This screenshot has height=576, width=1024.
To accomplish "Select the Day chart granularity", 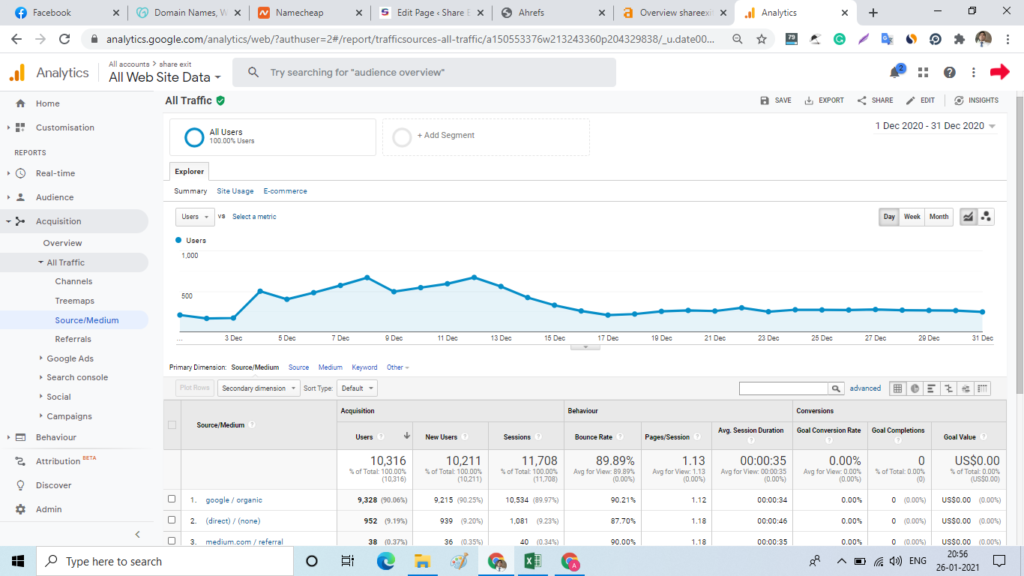I will pos(889,217).
